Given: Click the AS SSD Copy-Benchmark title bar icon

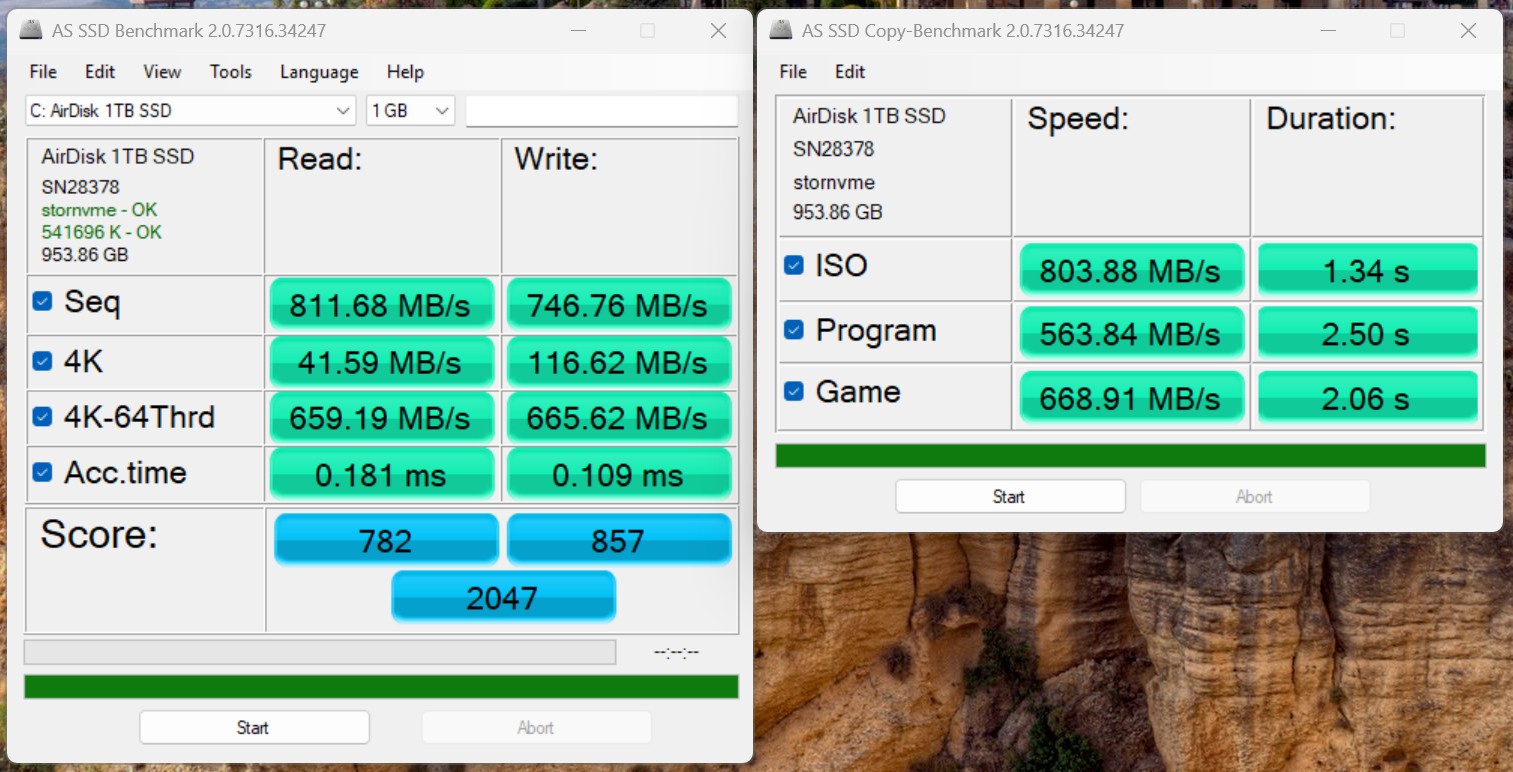Looking at the screenshot, I should [781, 31].
